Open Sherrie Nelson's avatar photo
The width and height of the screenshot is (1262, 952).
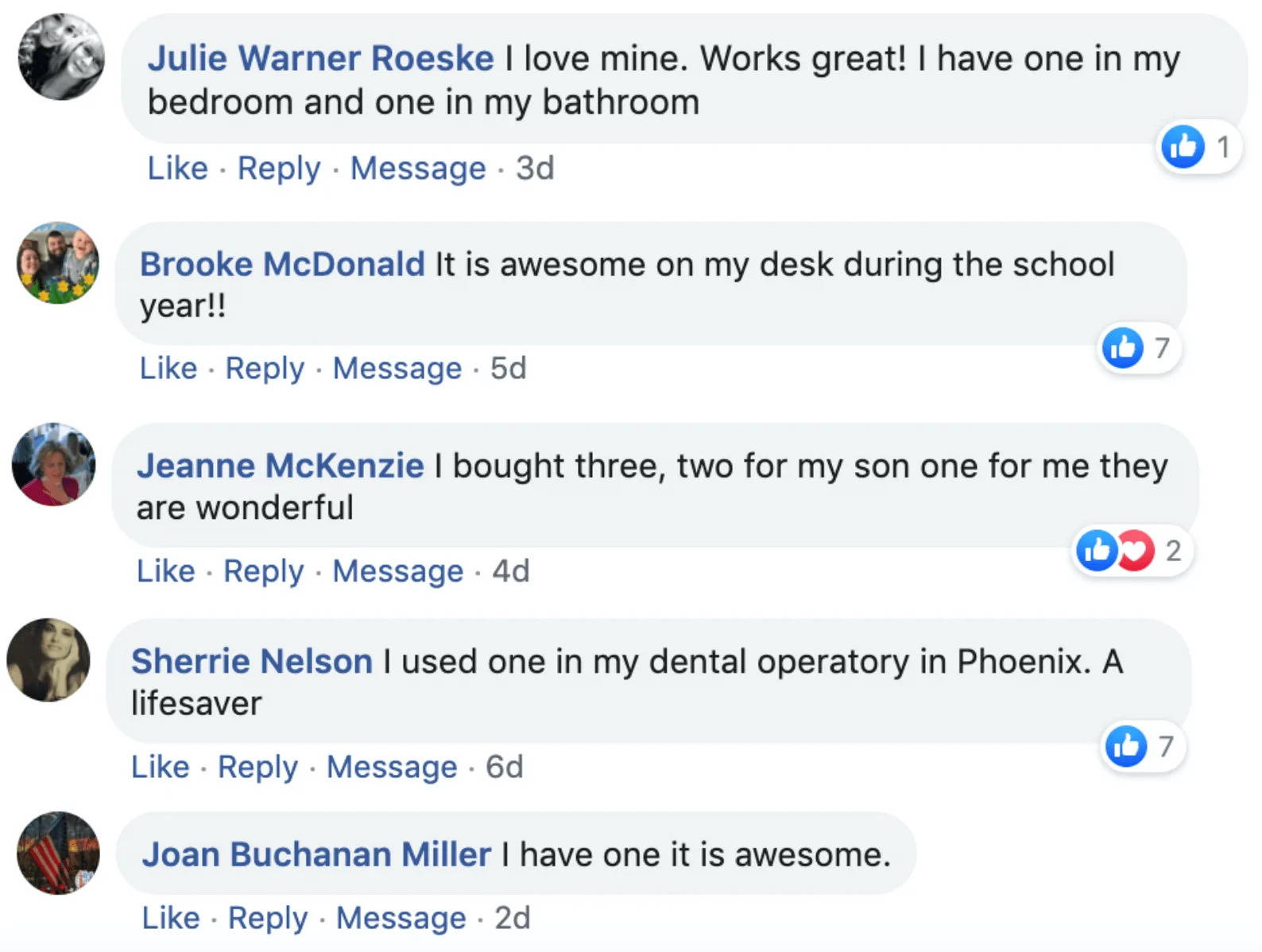[x=48, y=660]
